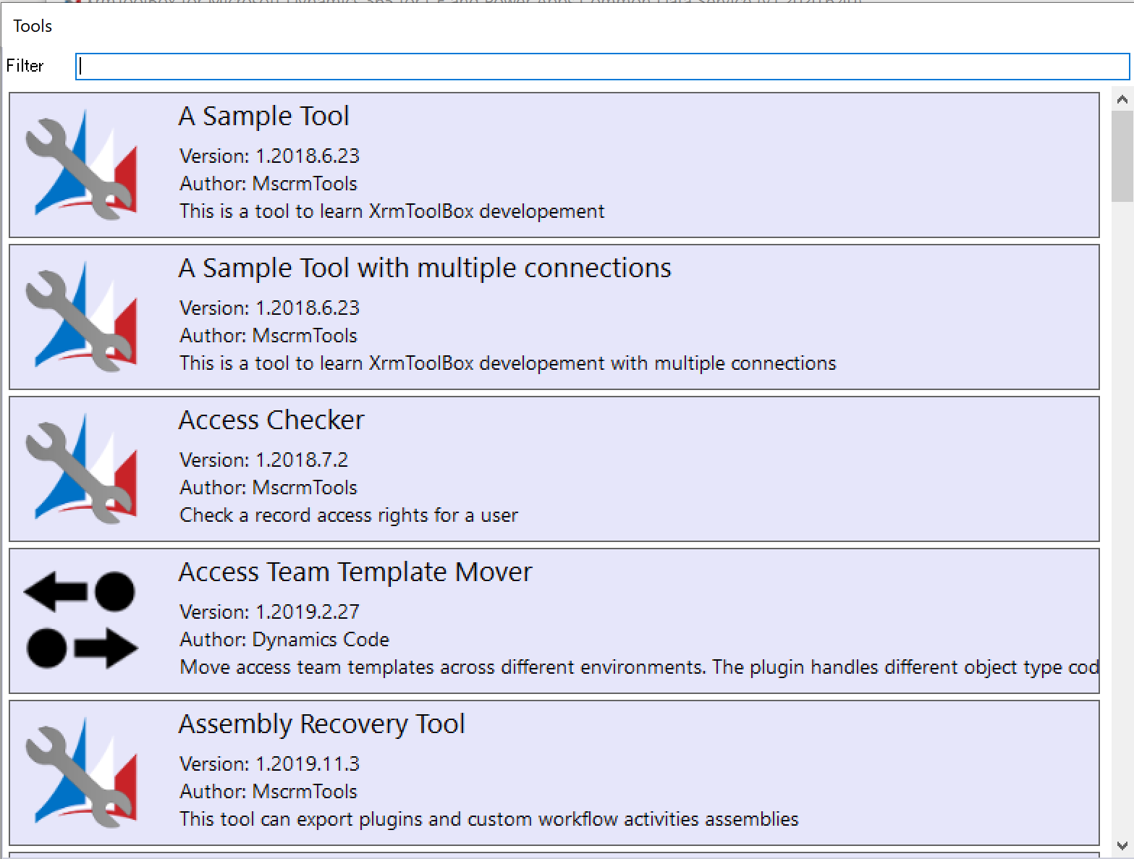Screen dimensions: 1134x859
Task: Click the 'Tools' panel header label
Action: [x=33, y=26]
